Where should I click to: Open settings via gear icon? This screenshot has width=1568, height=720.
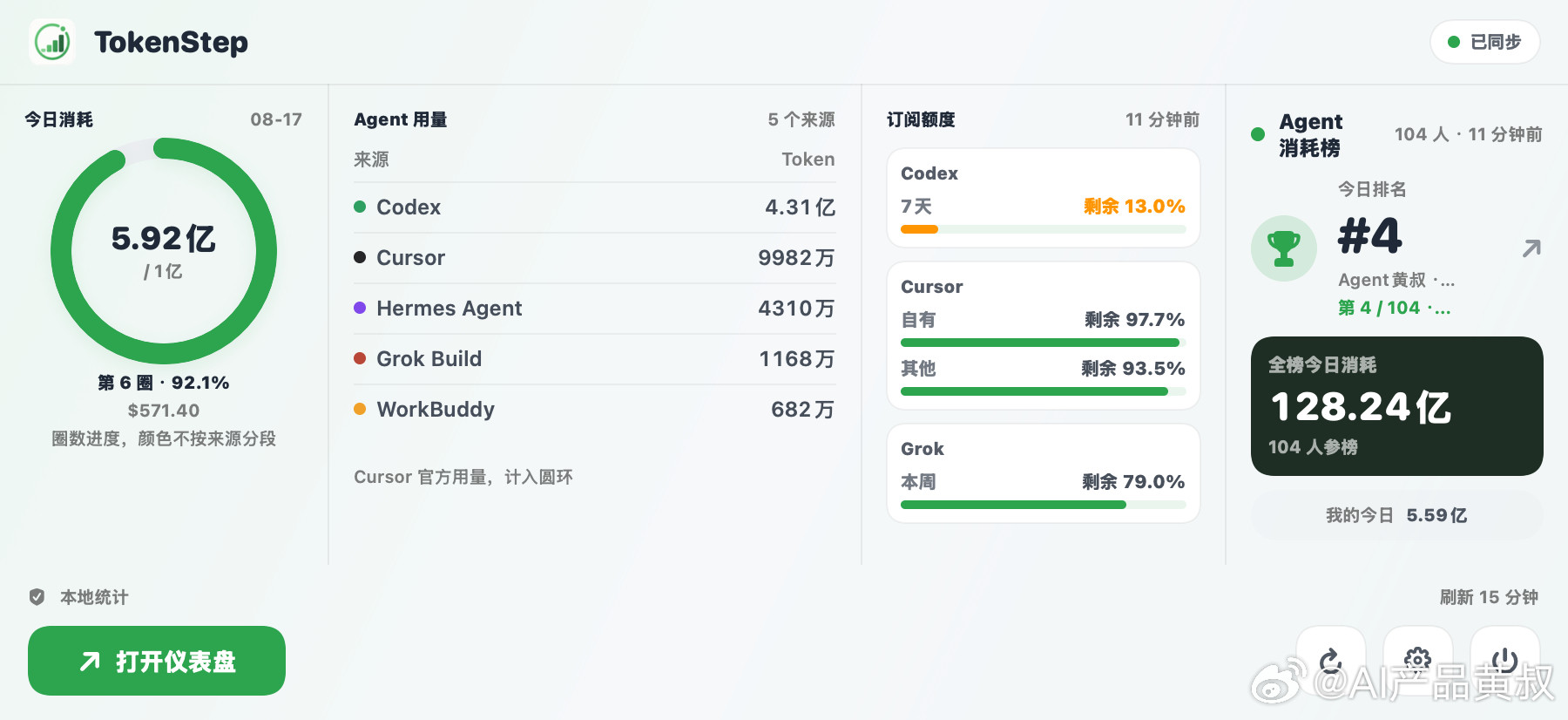click(1418, 661)
